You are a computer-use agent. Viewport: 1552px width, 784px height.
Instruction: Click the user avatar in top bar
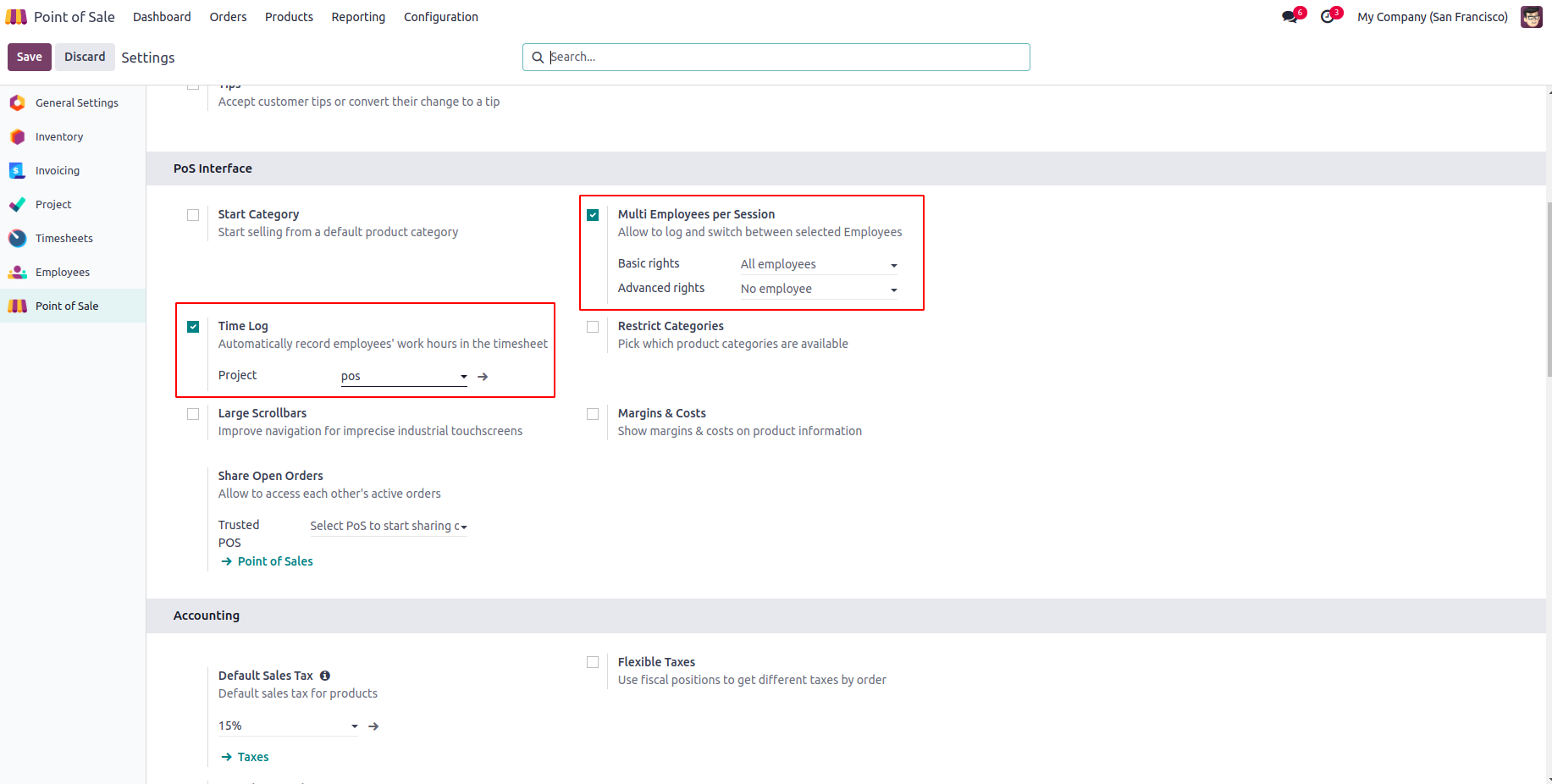[1531, 17]
